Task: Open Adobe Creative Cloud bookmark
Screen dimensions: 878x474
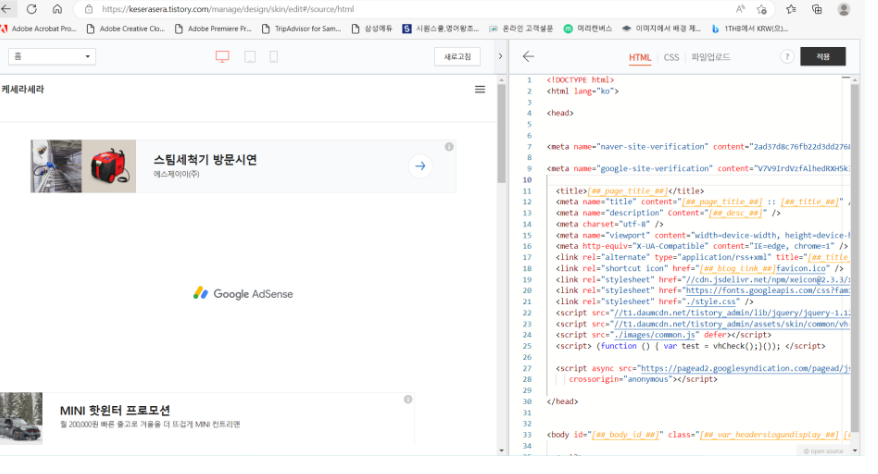Action: pyautogui.click(x=126, y=29)
